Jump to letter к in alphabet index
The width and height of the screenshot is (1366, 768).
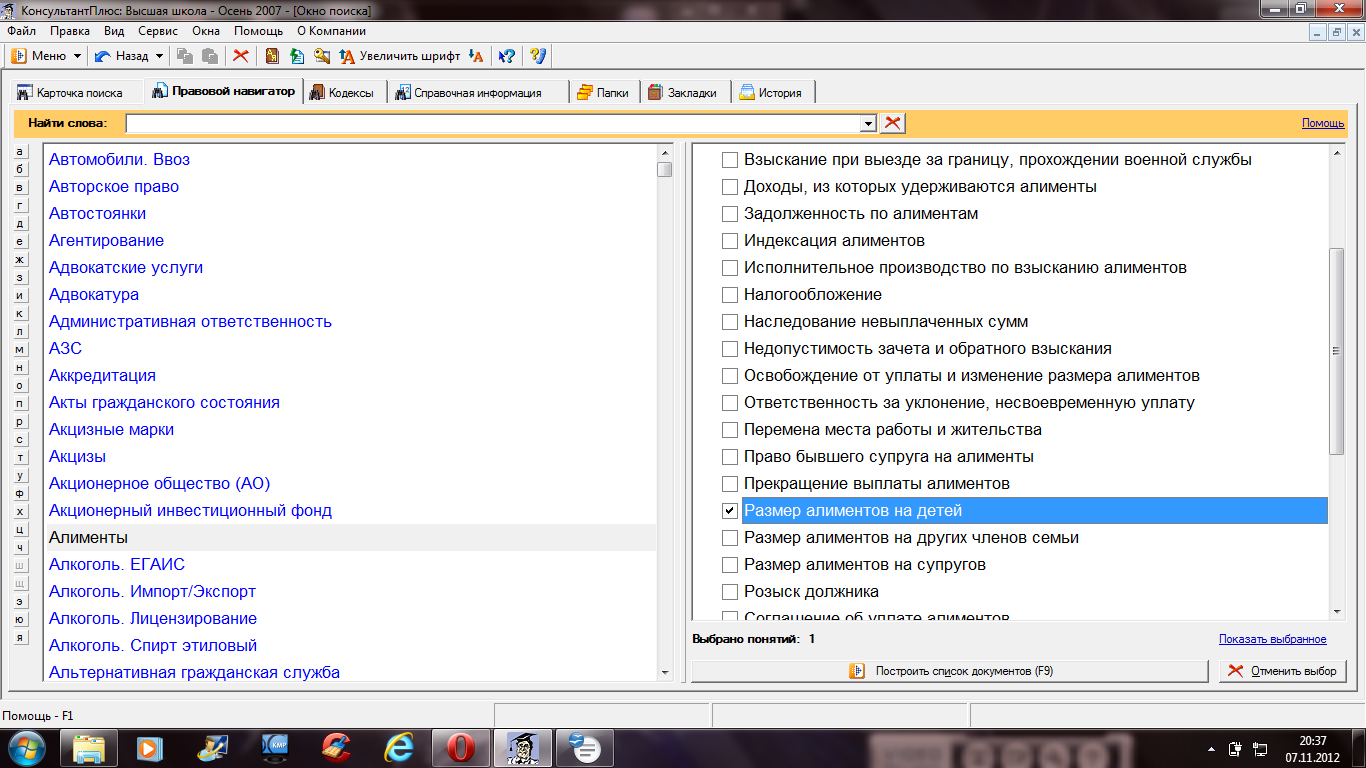click(20, 313)
